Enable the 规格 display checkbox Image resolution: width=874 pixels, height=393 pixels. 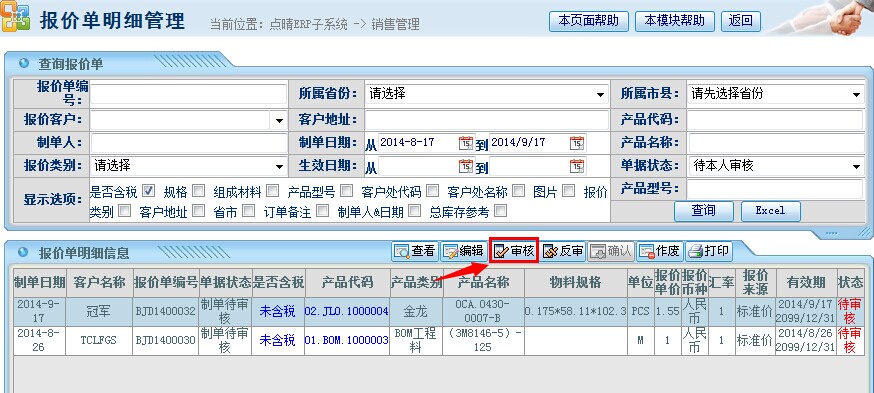point(198,191)
